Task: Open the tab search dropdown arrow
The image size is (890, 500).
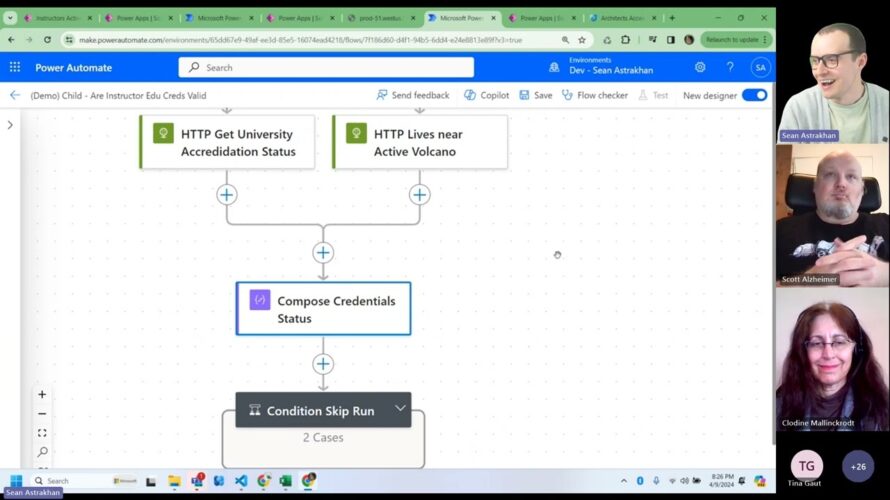Action: (x=10, y=18)
